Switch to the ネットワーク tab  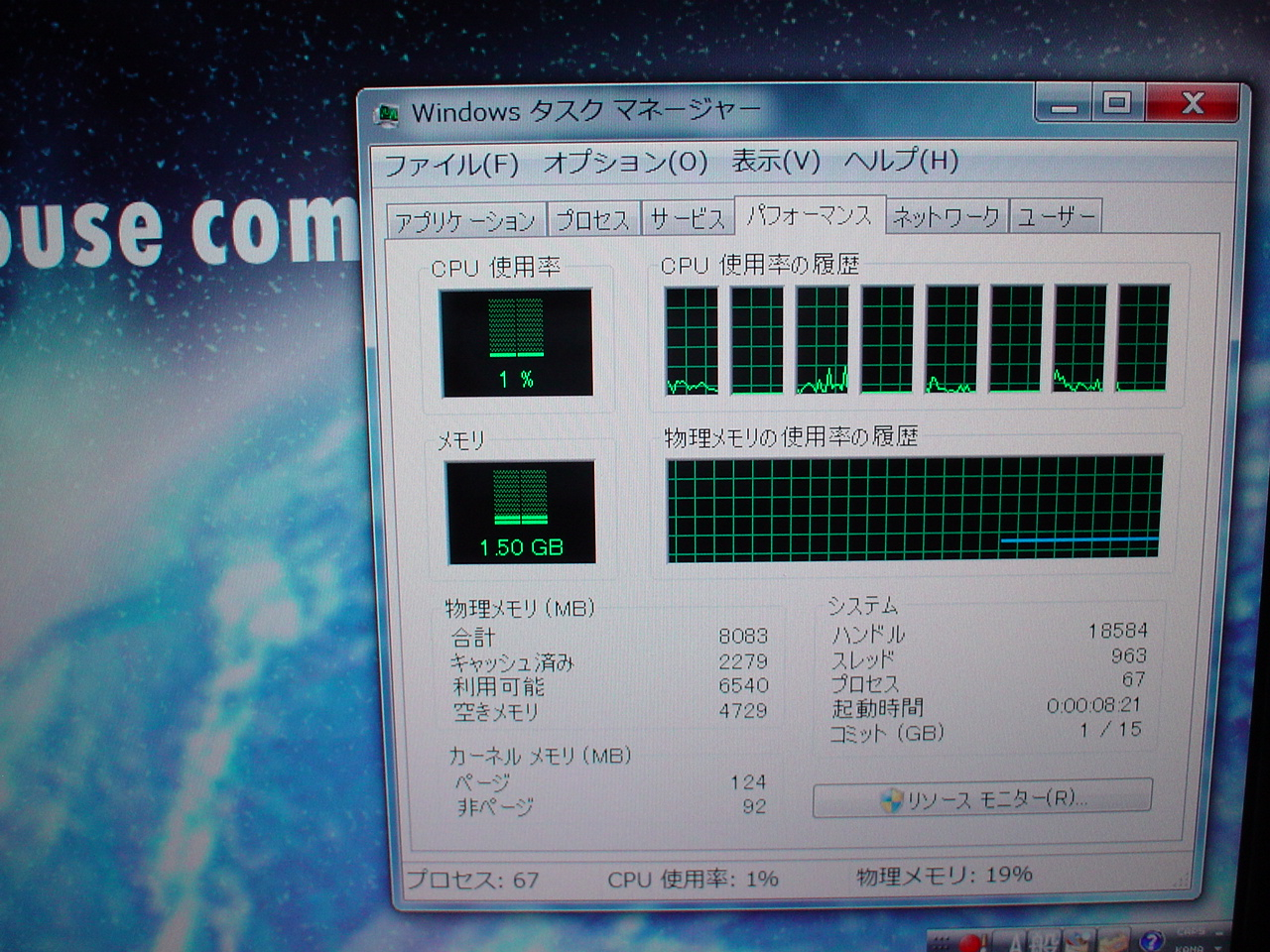coord(946,216)
